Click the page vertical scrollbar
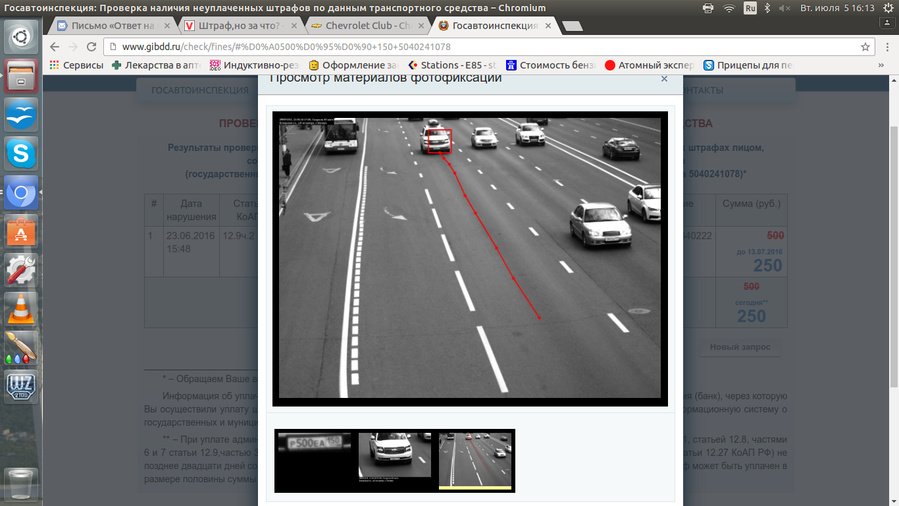 894,258
